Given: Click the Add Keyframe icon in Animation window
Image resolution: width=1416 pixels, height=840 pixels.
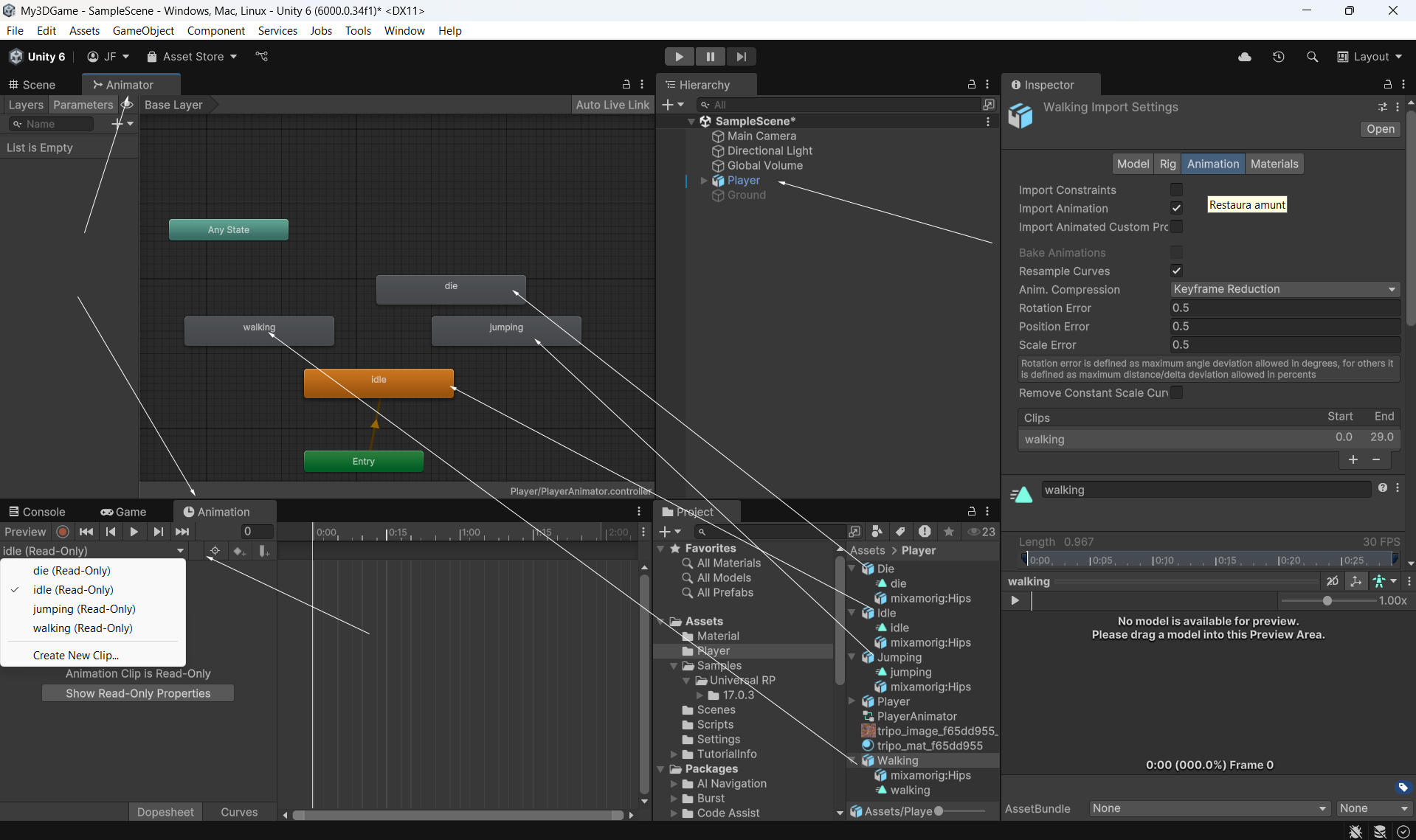Looking at the screenshot, I should point(238,551).
